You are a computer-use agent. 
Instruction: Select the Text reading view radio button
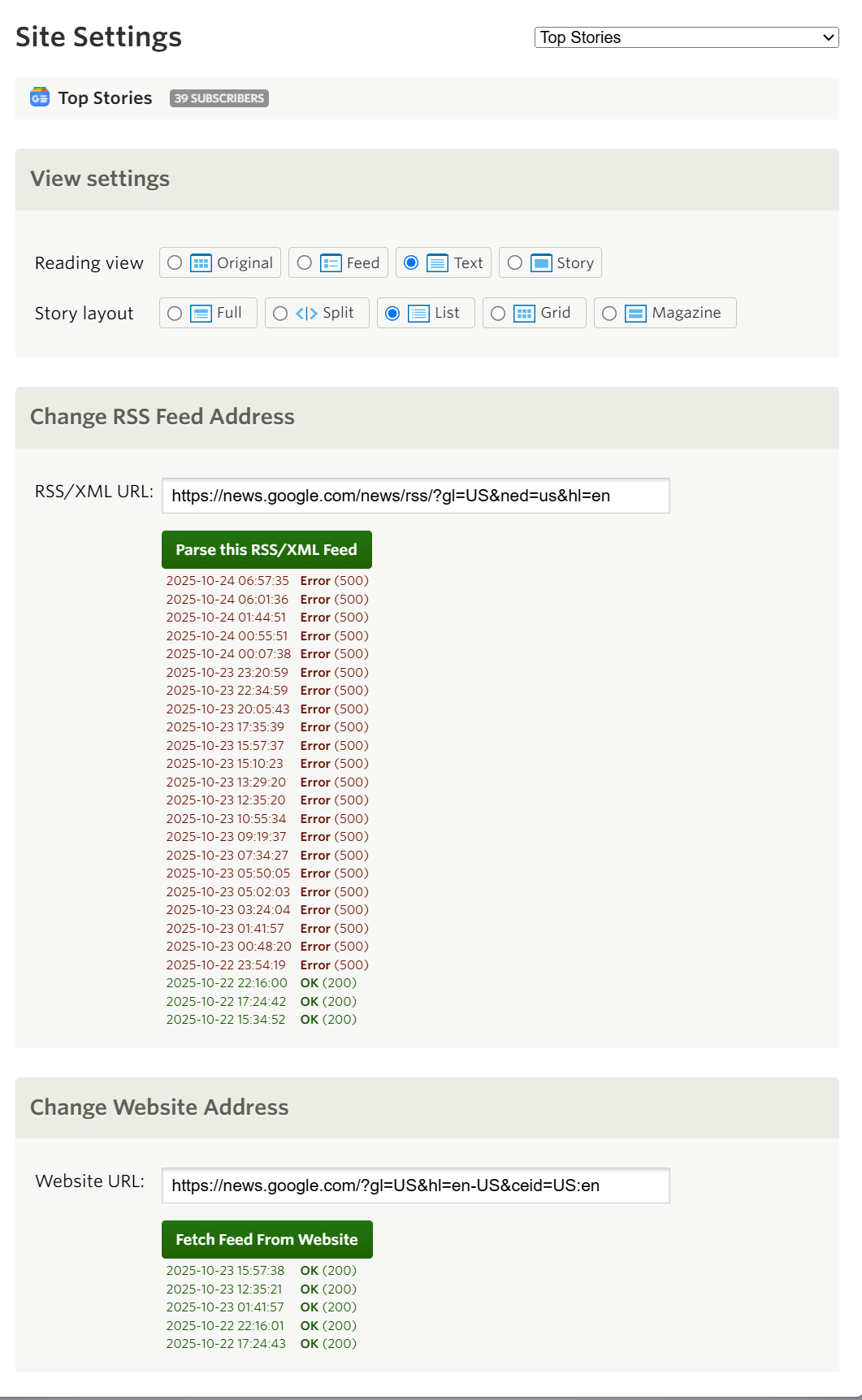click(x=411, y=262)
